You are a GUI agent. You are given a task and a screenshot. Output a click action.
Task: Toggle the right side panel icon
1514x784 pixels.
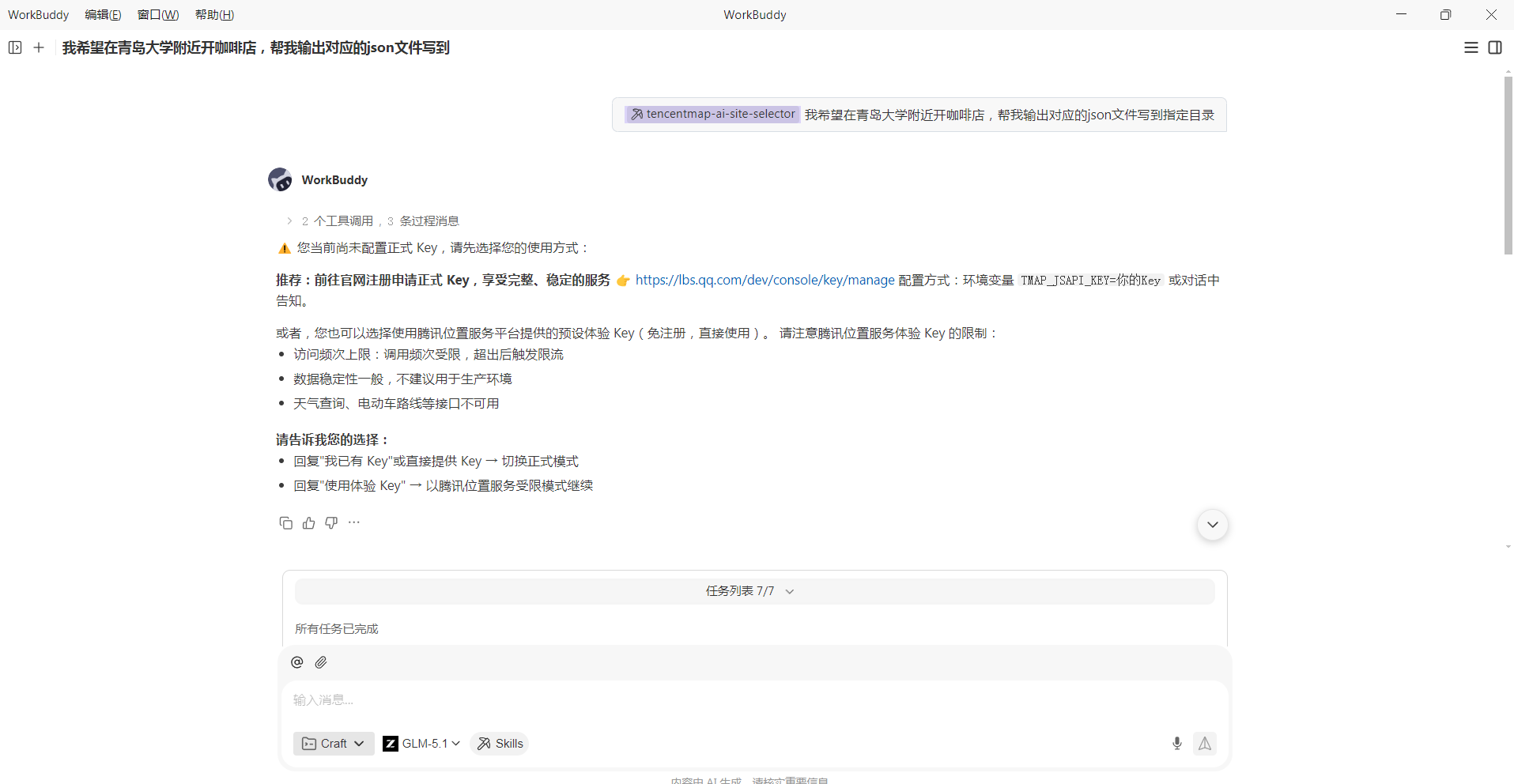coord(1495,47)
